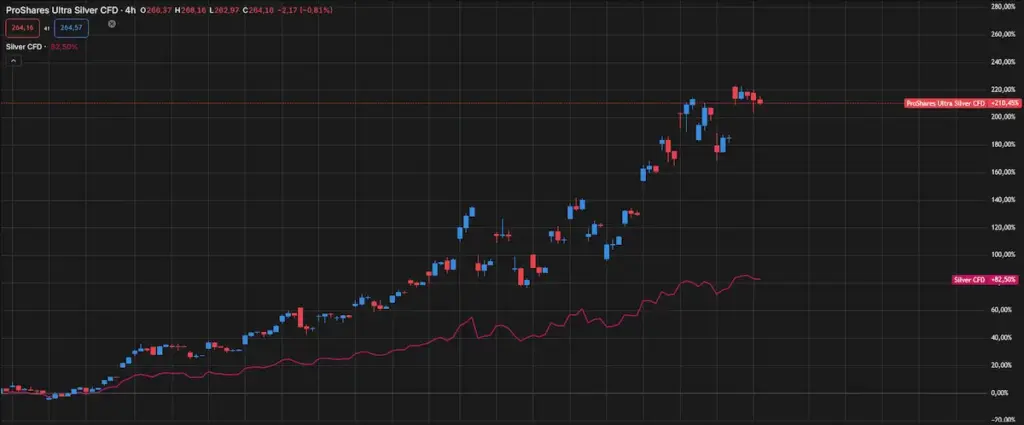Click the circled X icon beside the price buttons
The width and height of the screenshot is (1024, 425).
[x=111, y=22]
